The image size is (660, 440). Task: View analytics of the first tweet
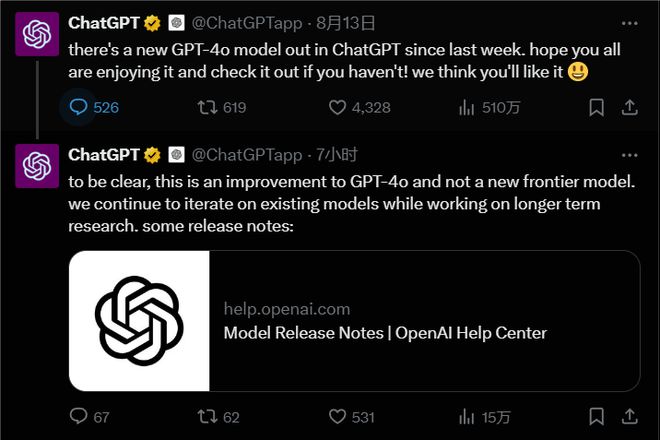(x=467, y=107)
